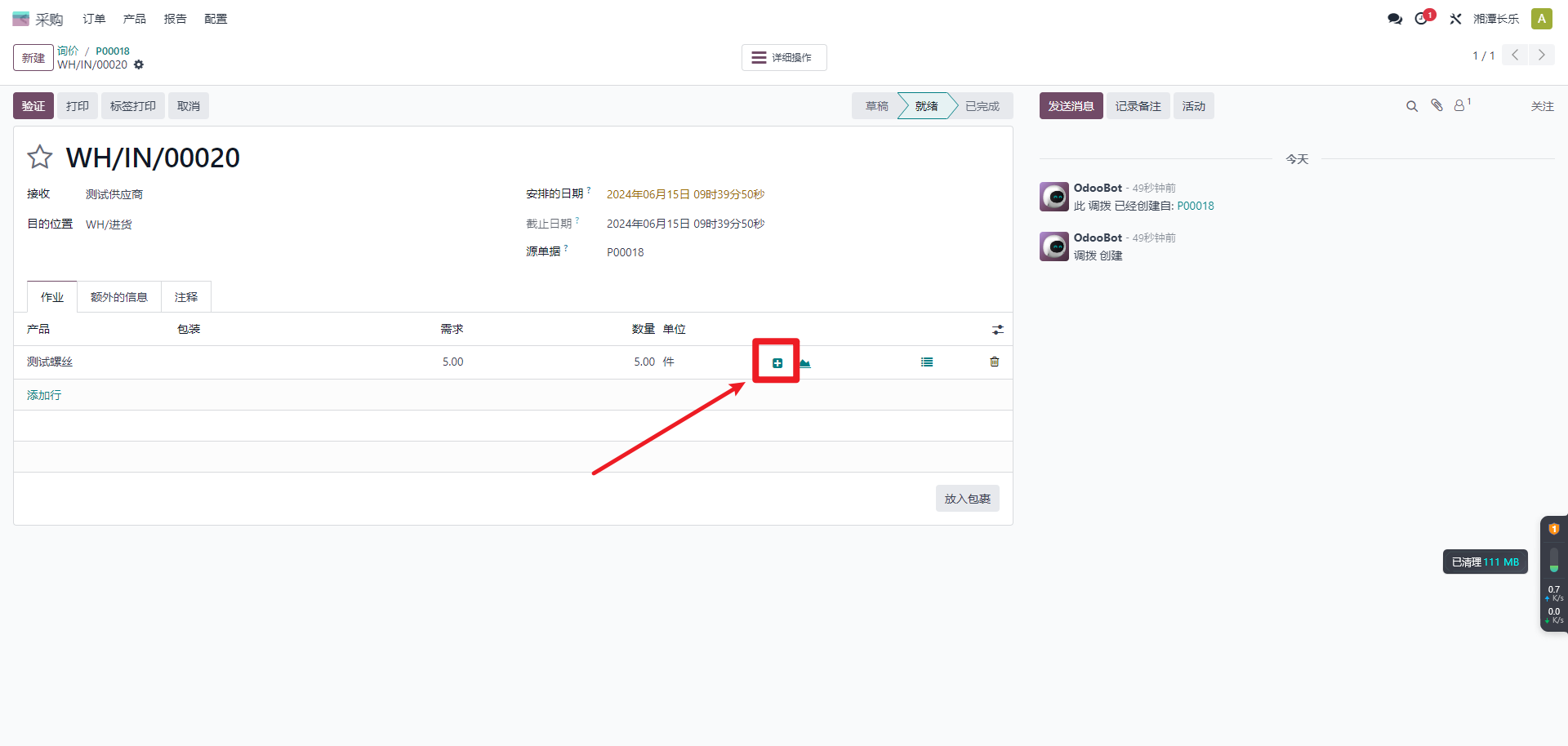Edit 接收 field 测试供应商

(114, 194)
